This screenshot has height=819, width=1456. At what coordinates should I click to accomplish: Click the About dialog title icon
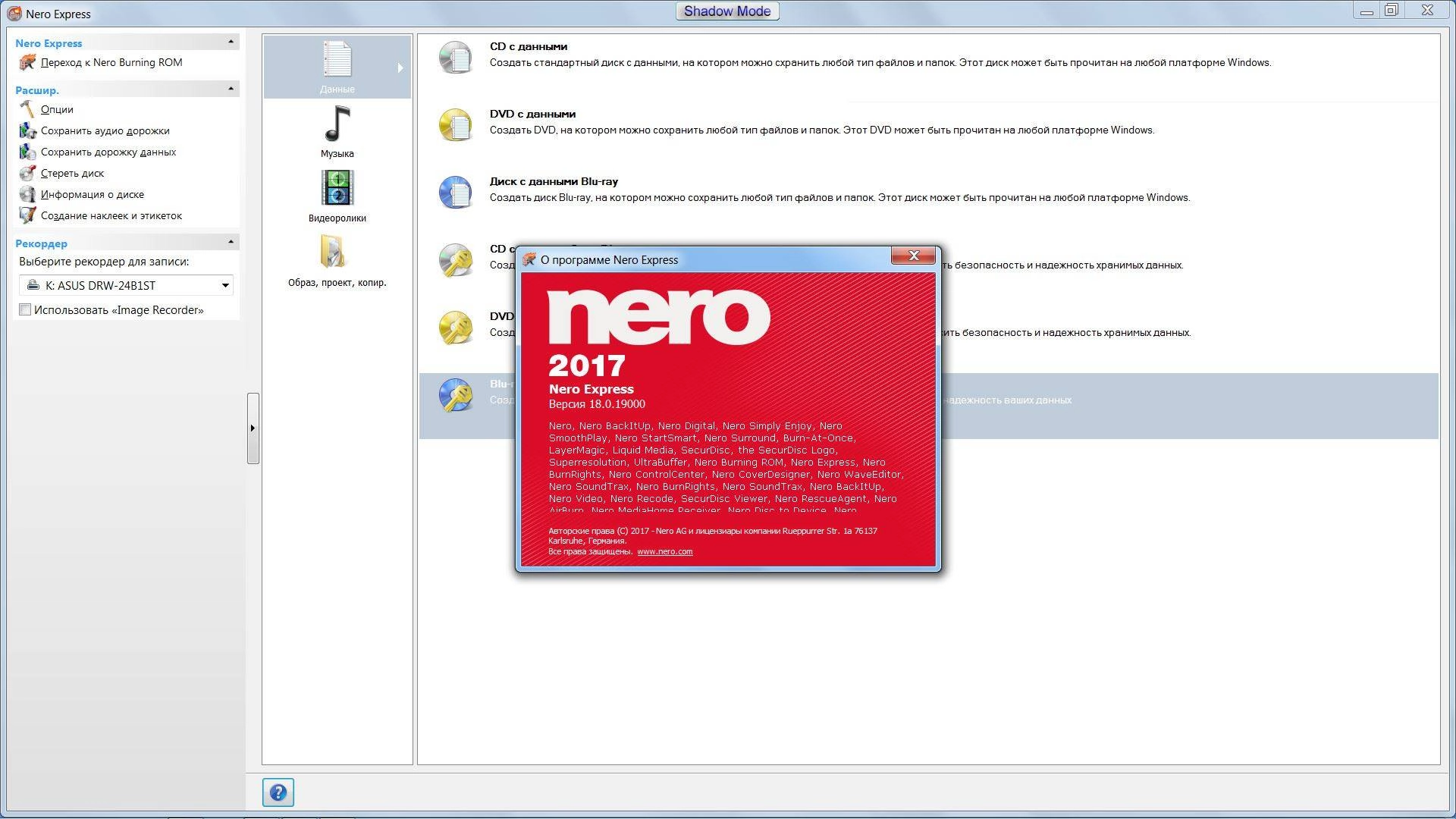[x=529, y=259]
